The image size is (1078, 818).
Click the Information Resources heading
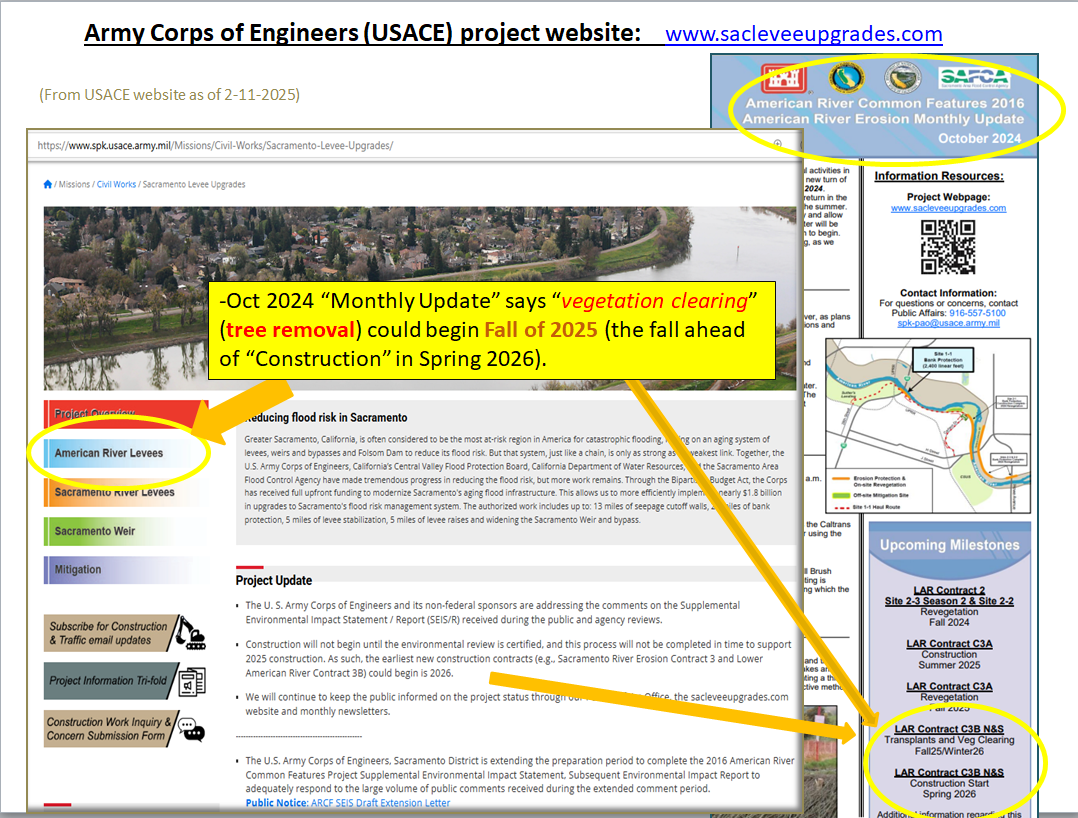click(x=938, y=176)
